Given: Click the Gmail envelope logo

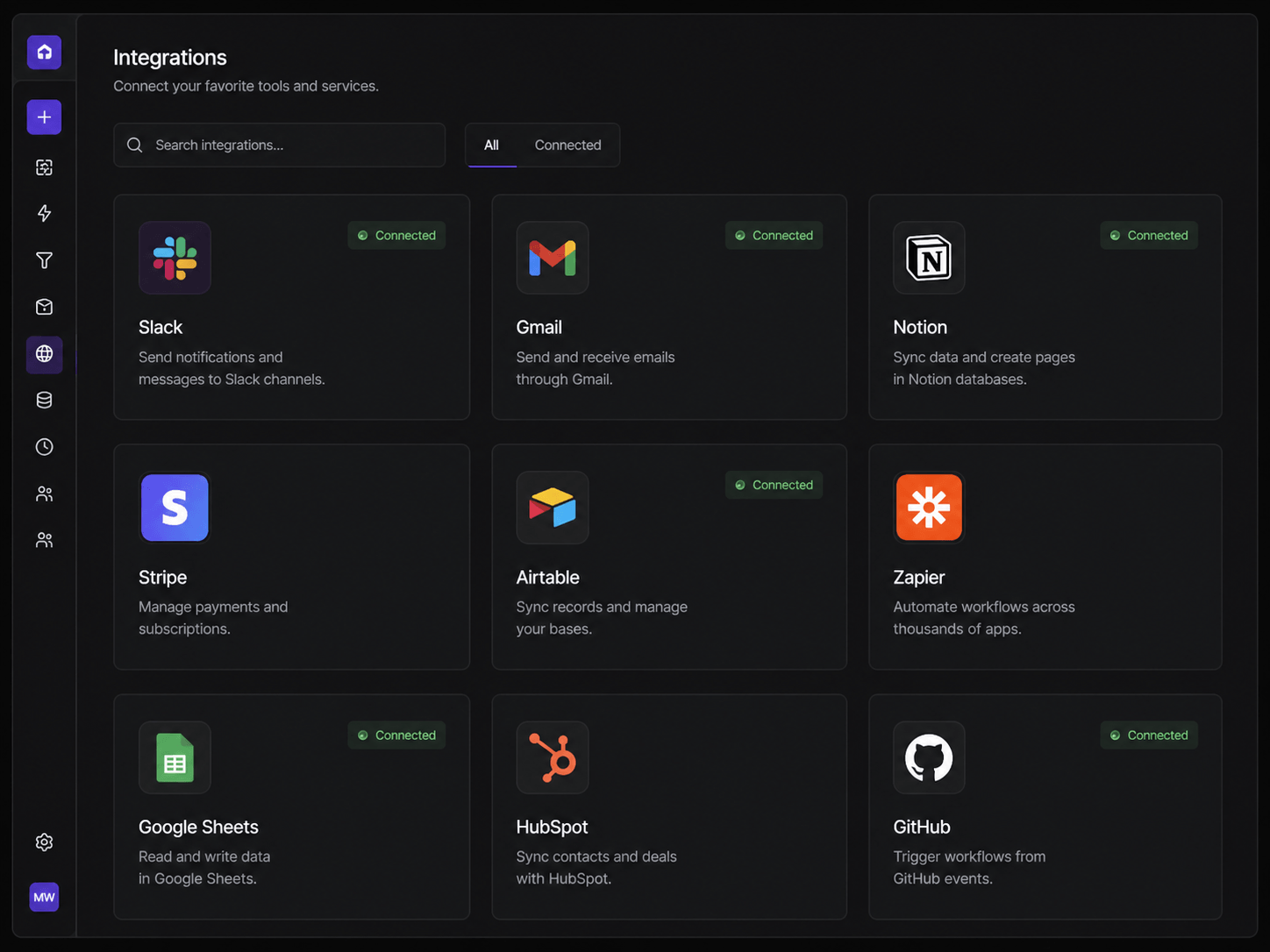Looking at the screenshot, I should (x=553, y=258).
